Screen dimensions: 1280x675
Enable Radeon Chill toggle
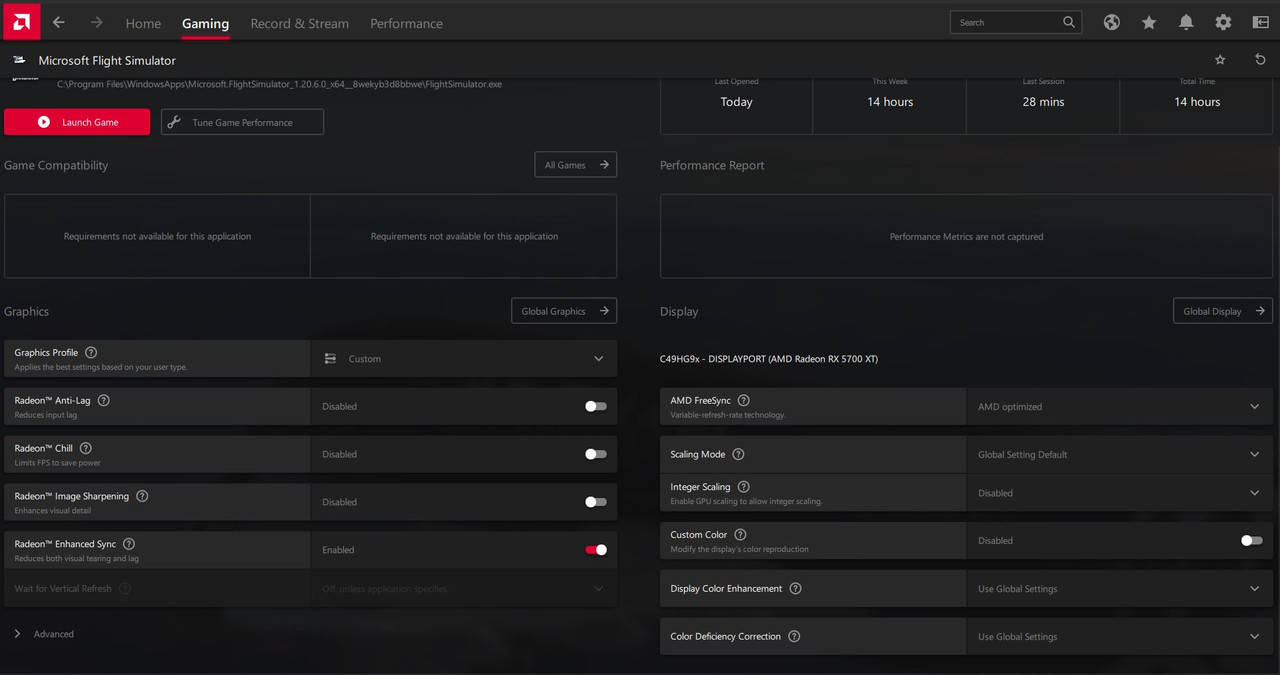(x=596, y=454)
